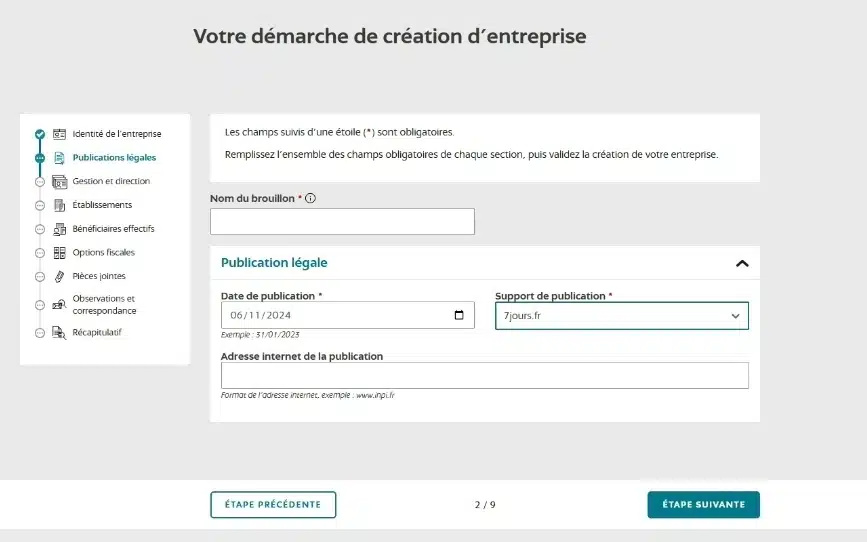Open Observations et correspondance step label

104,305
